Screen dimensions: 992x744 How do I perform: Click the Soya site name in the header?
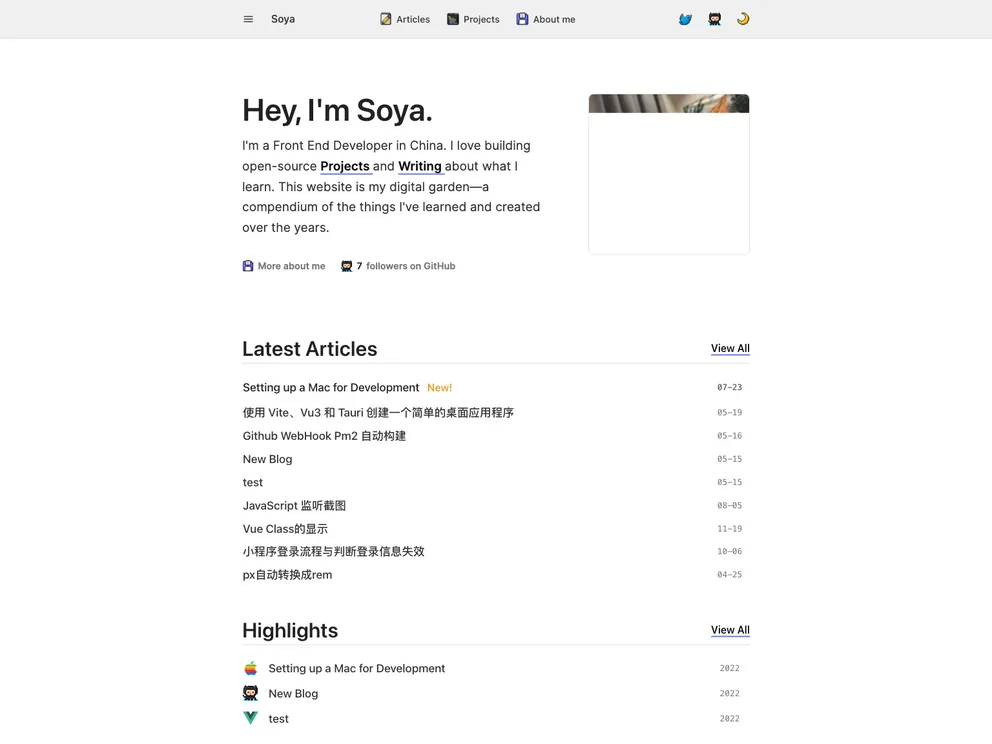[x=283, y=19]
